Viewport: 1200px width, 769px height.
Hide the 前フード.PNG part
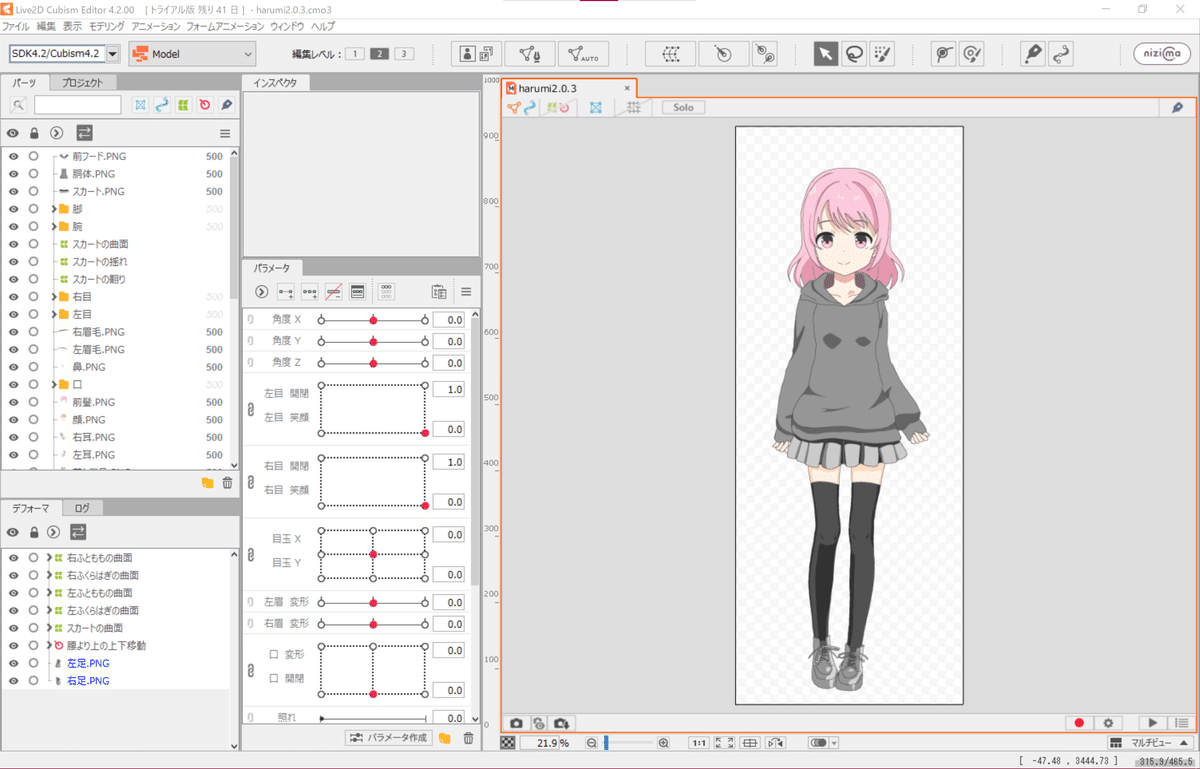[x=13, y=157]
